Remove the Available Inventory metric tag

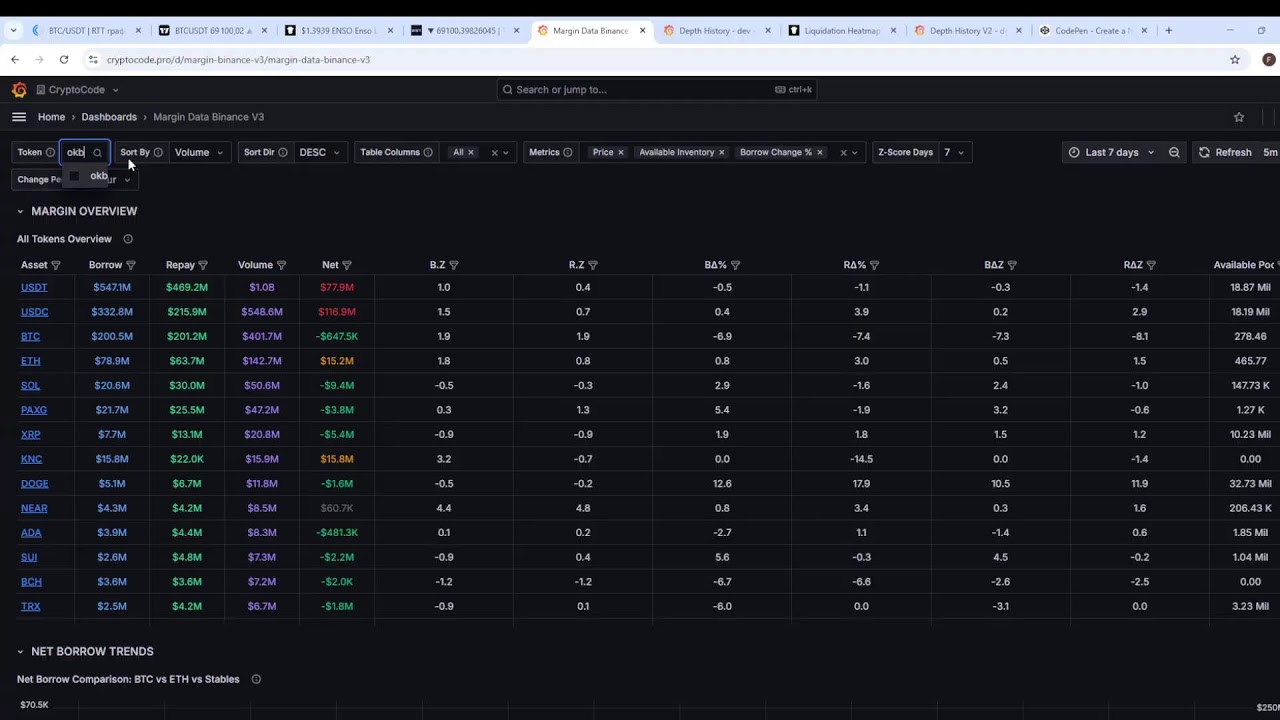[722, 153]
